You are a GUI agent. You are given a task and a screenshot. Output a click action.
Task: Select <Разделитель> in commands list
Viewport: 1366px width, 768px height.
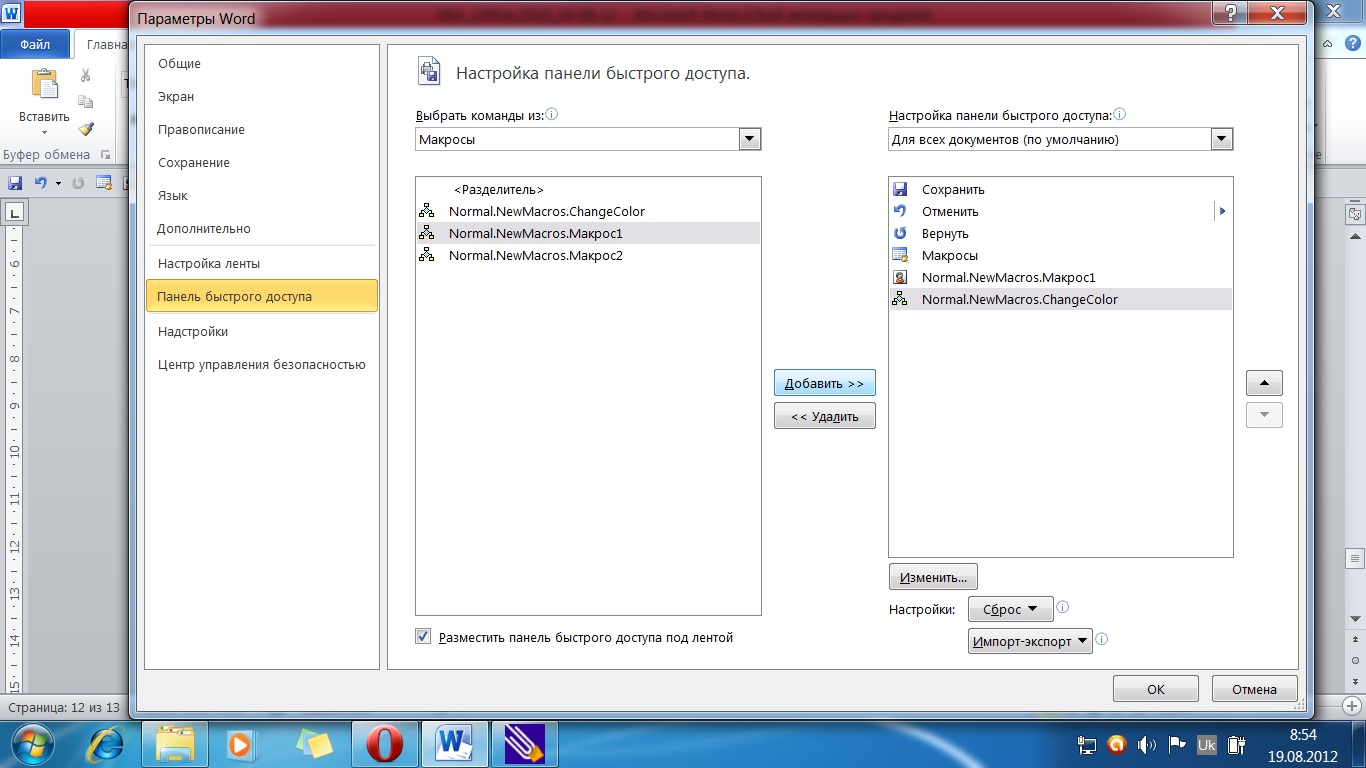coord(588,190)
